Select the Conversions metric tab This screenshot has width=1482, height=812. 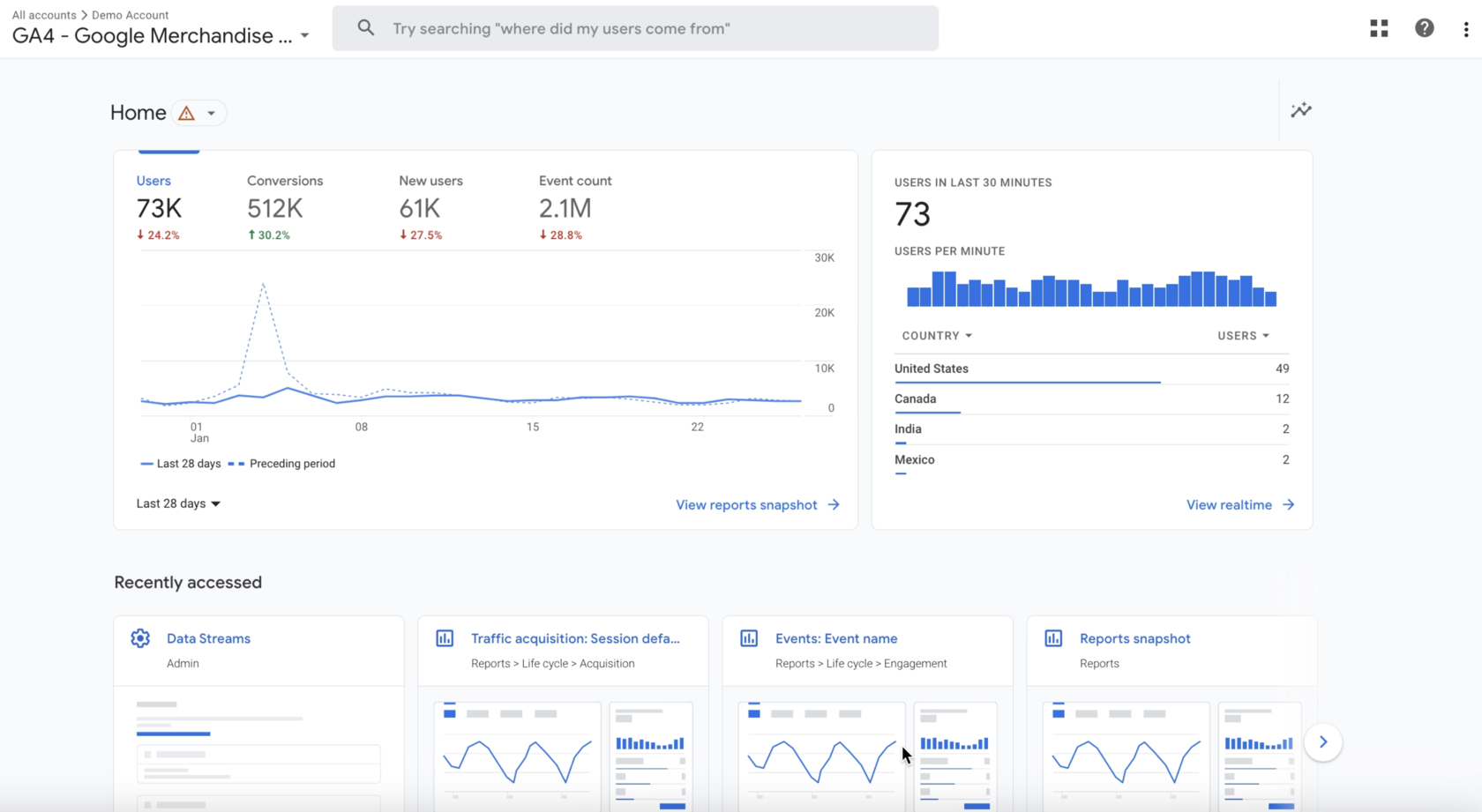[x=284, y=206]
